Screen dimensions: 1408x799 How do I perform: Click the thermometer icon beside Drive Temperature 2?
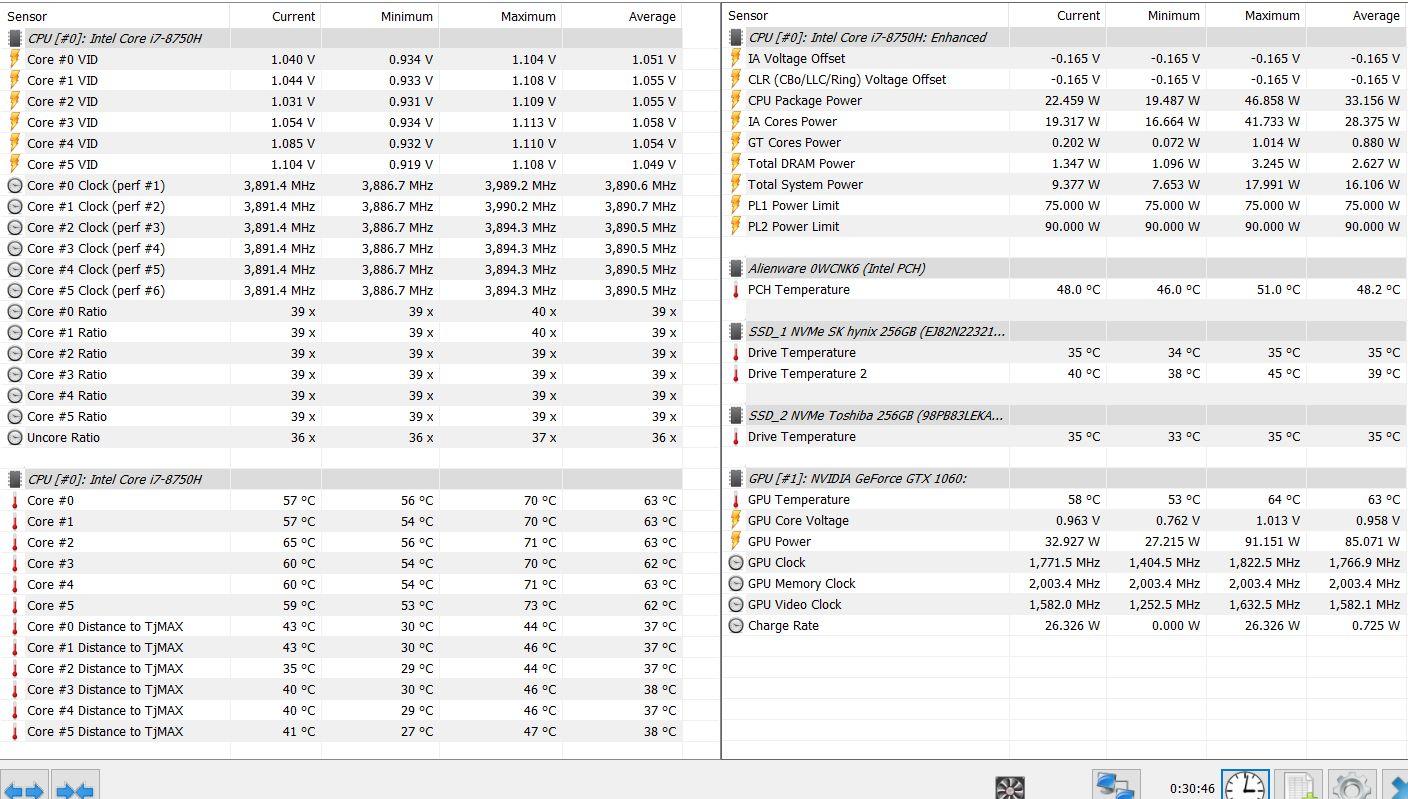point(736,373)
